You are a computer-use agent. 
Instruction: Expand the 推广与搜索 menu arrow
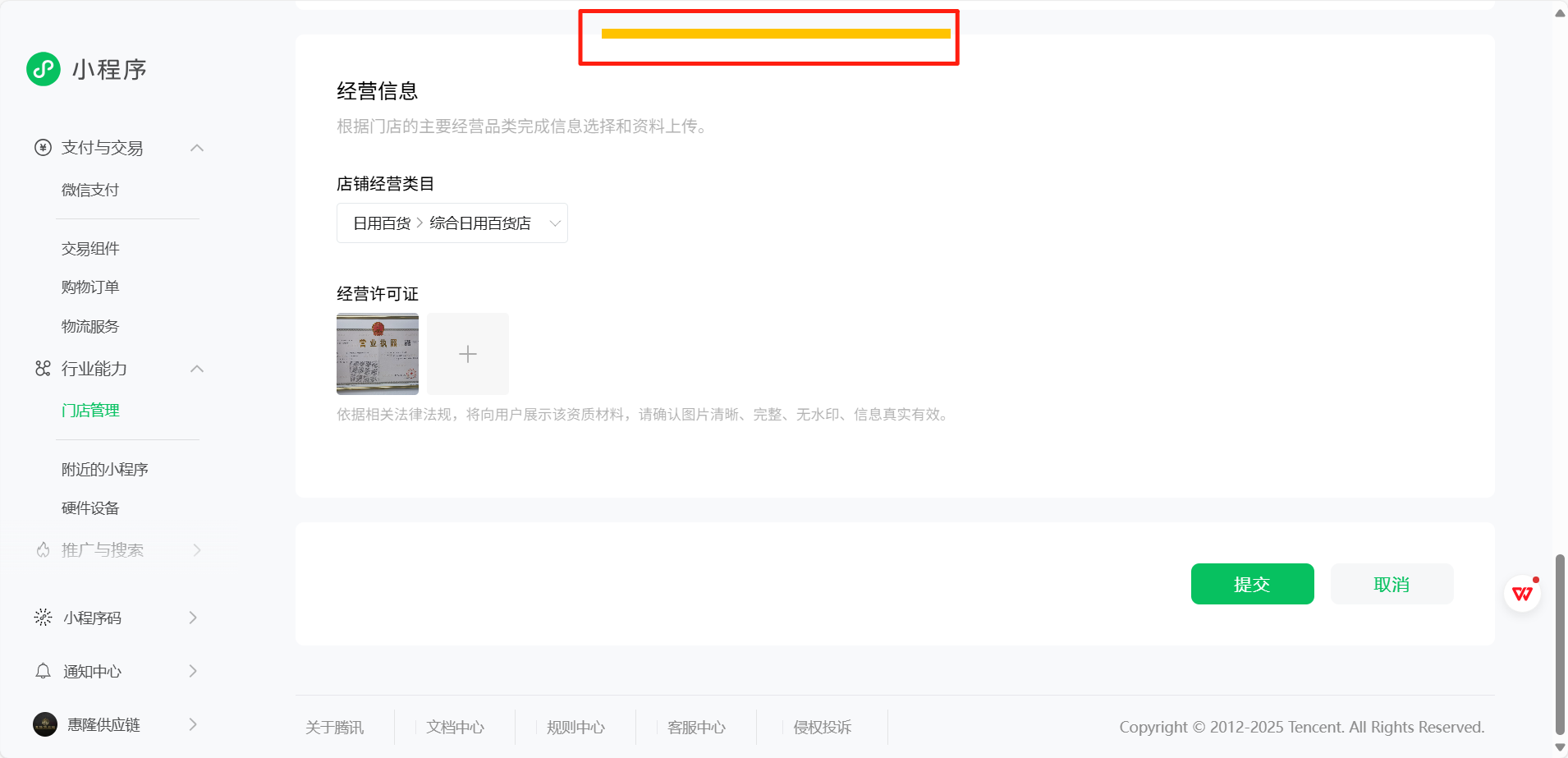pyautogui.click(x=197, y=550)
